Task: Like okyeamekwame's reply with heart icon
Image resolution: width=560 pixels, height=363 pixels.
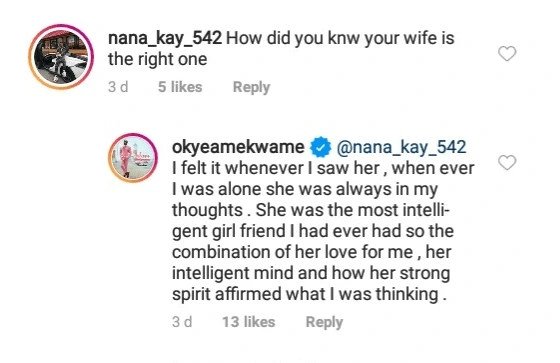Action: (507, 163)
